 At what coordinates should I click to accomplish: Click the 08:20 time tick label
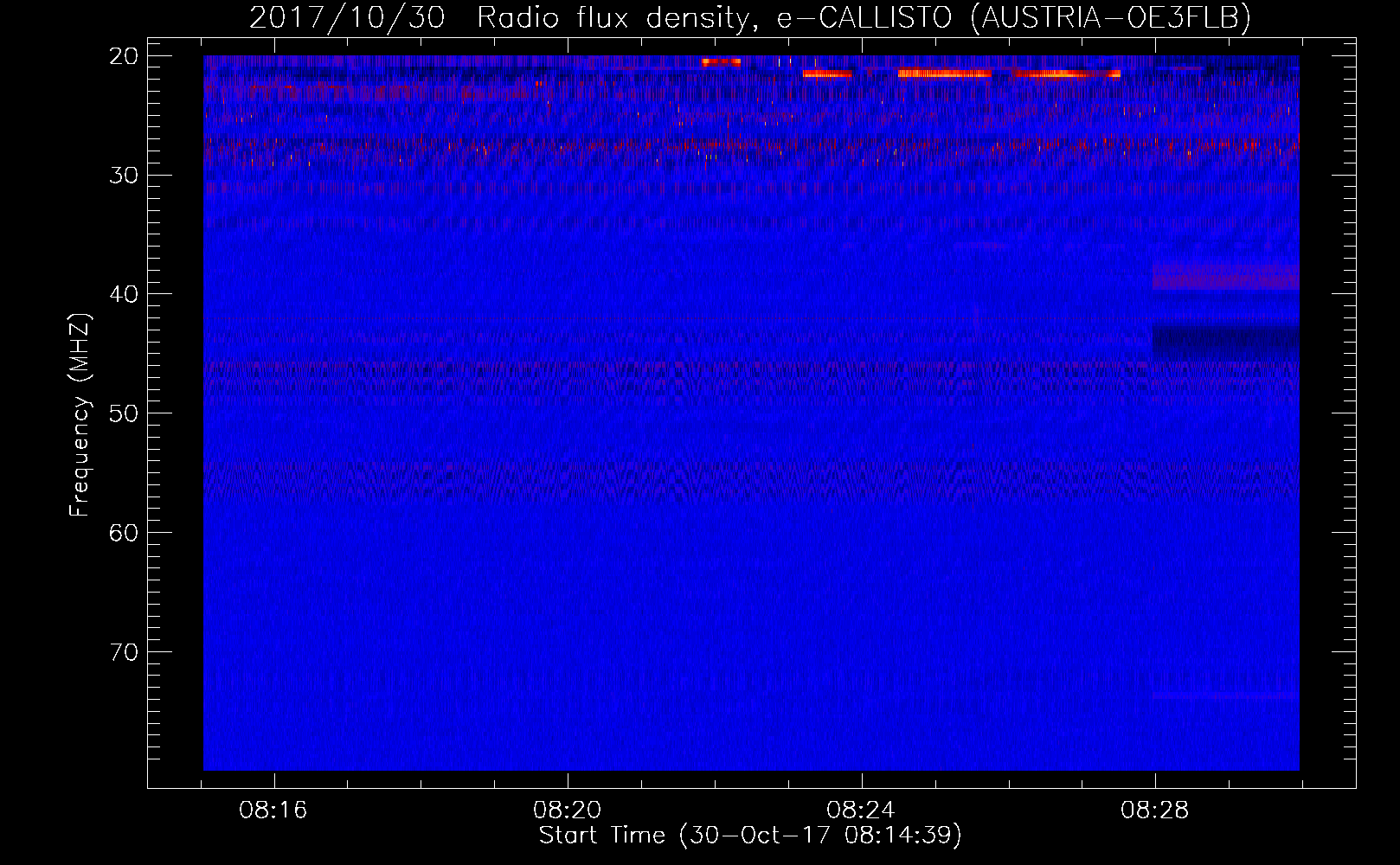[x=567, y=811]
